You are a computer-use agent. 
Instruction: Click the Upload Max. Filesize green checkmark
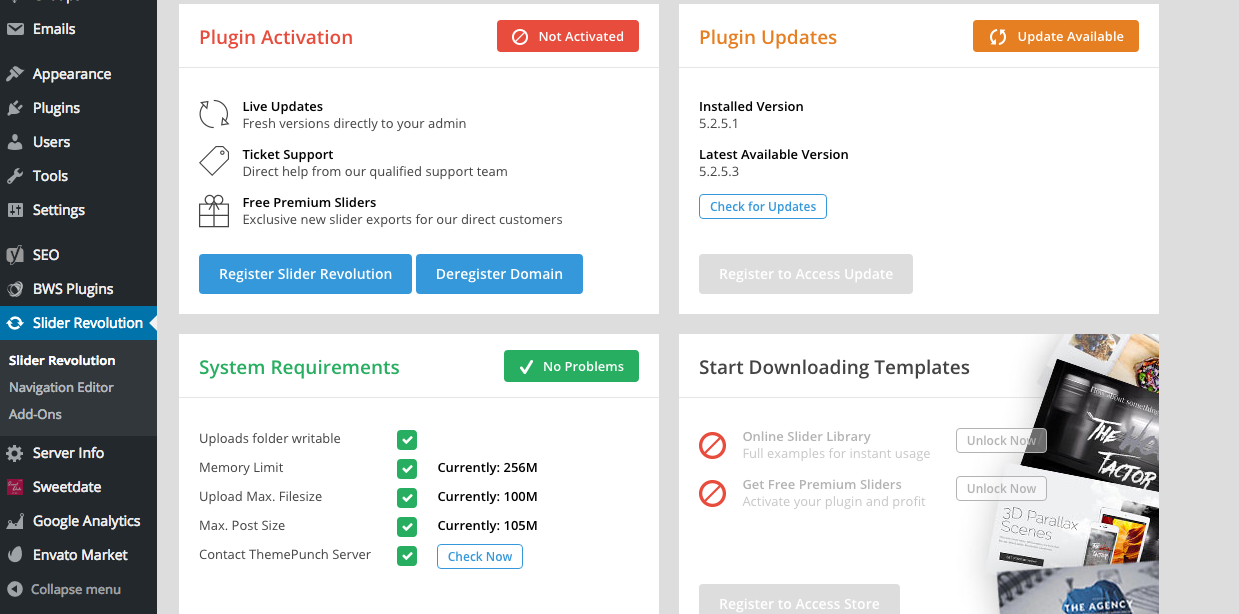coord(407,498)
